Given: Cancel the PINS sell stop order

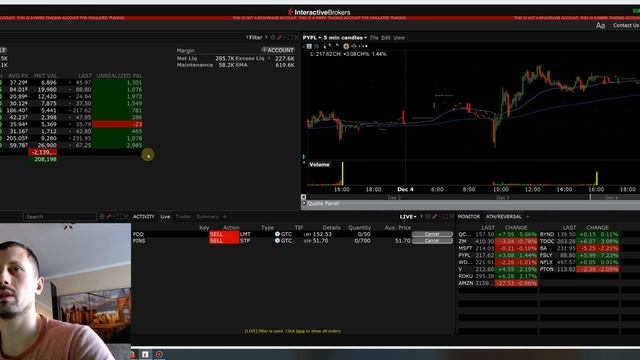Looking at the screenshot, I should coord(432,241).
